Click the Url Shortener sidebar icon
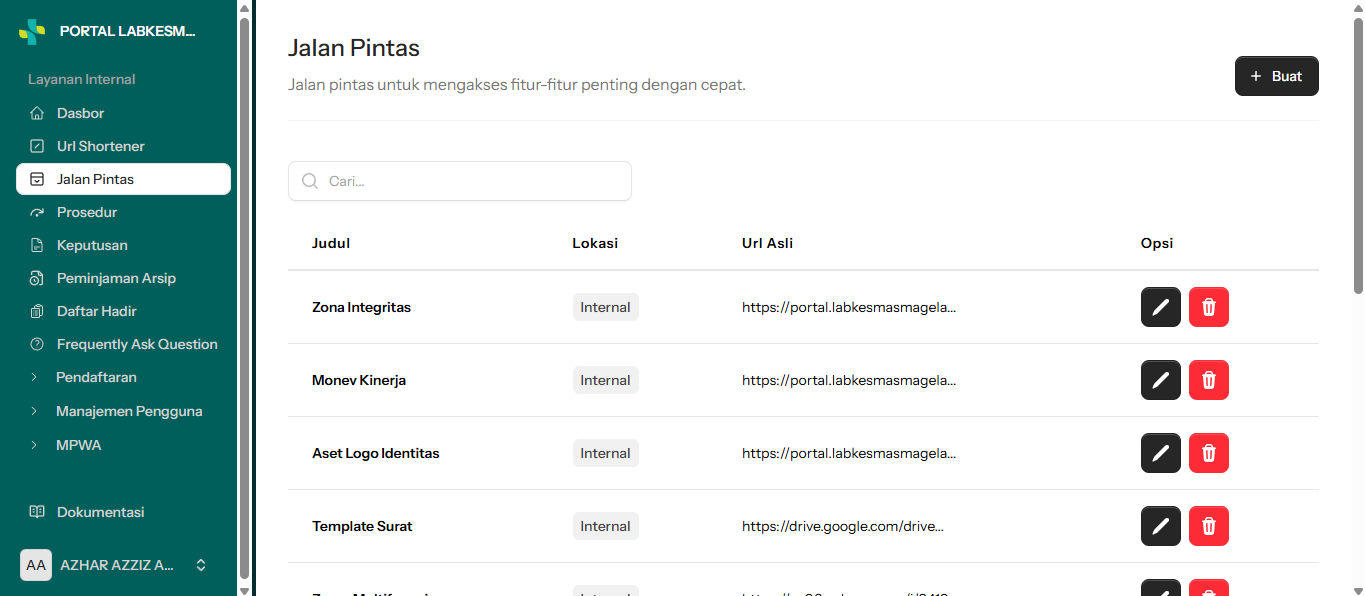Image resolution: width=1365 pixels, height=596 pixels. tap(37, 146)
